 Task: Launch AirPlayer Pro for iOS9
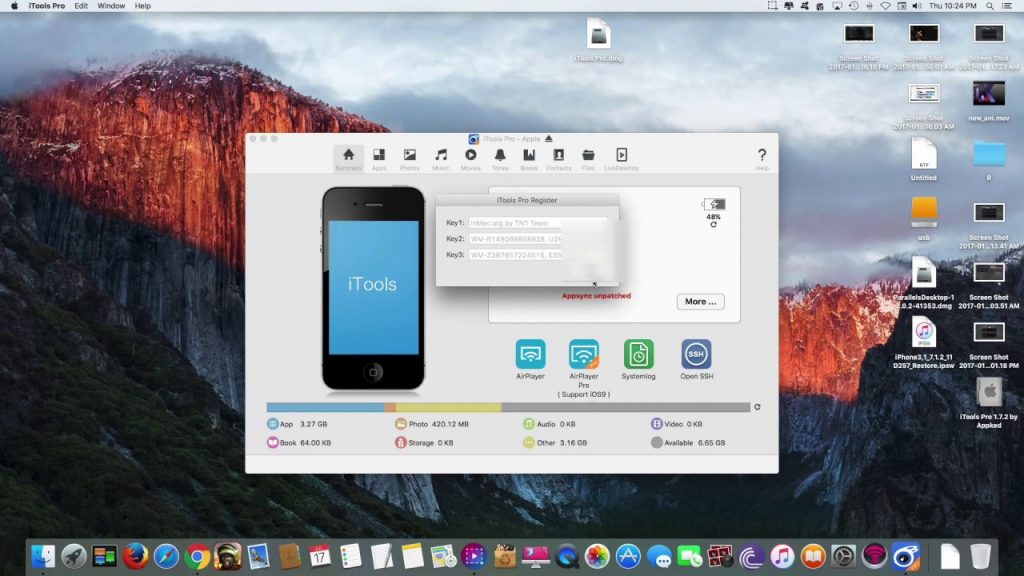(584, 355)
